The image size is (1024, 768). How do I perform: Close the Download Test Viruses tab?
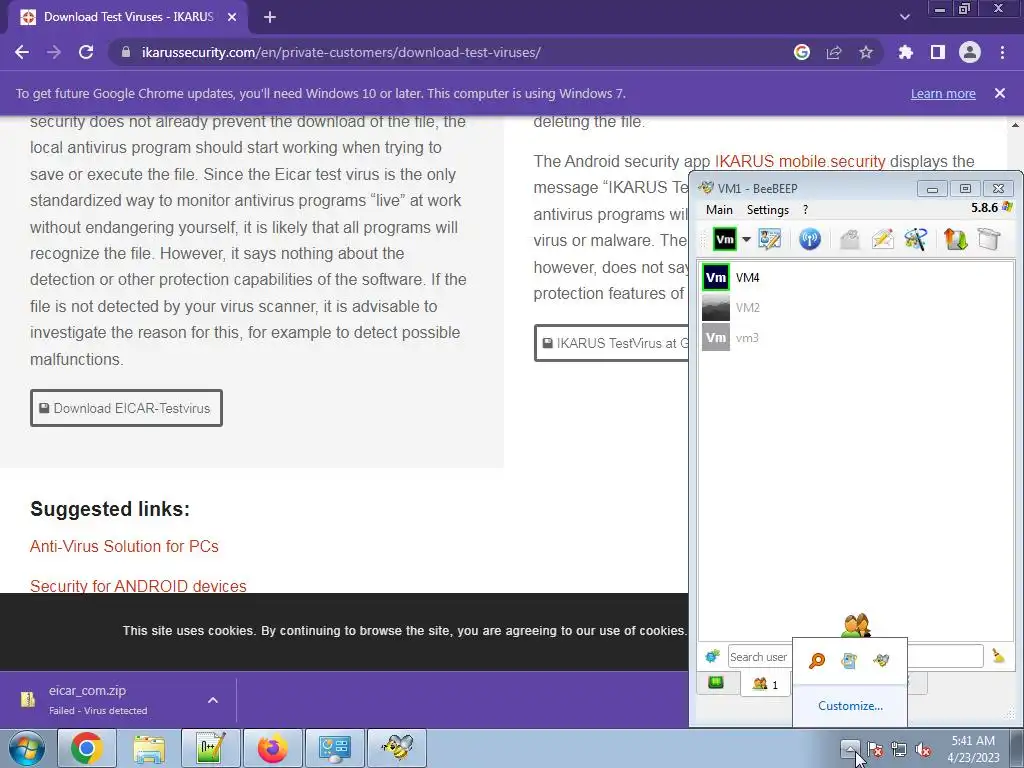(x=232, y=18)
